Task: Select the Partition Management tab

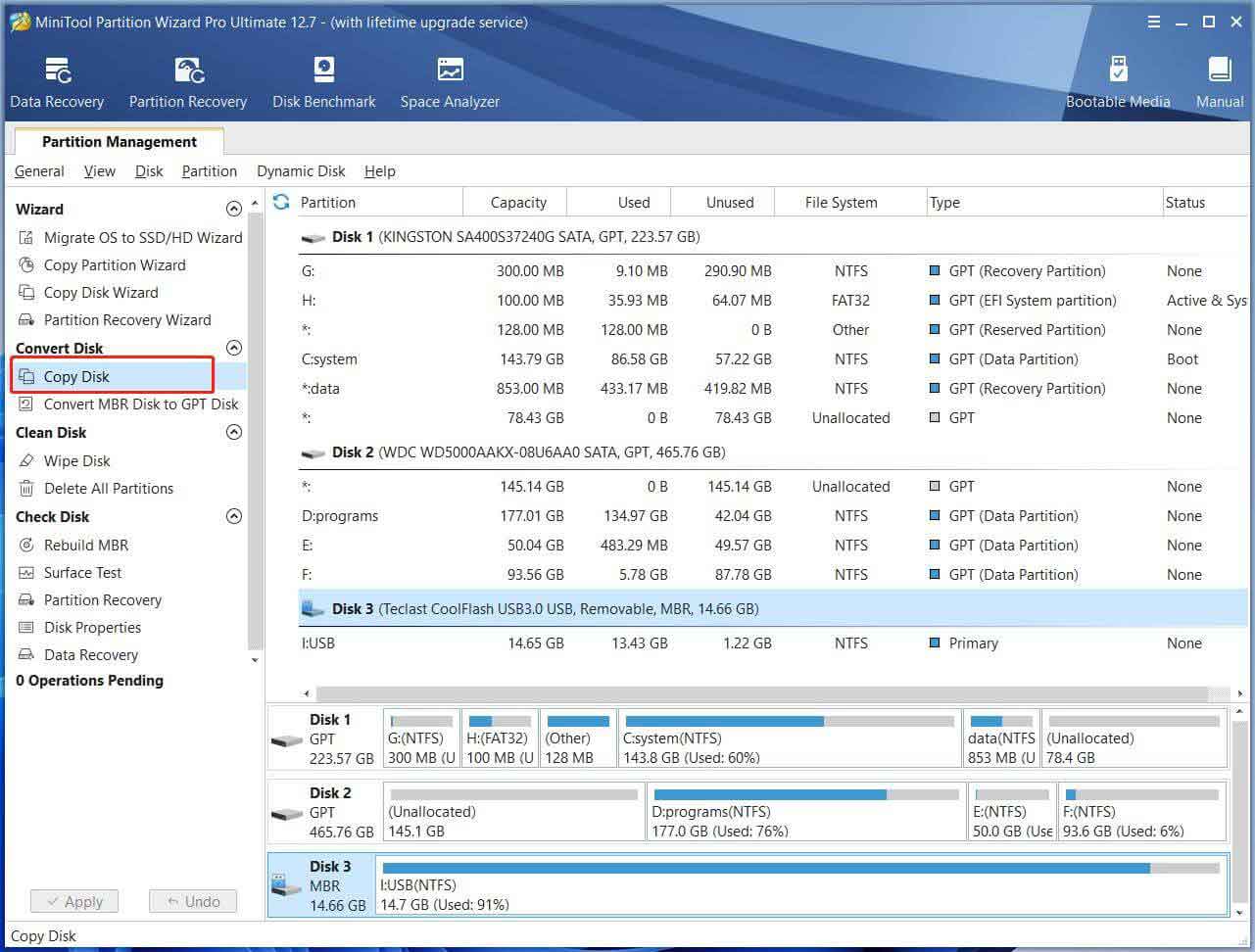Action: tap(119, 142)
